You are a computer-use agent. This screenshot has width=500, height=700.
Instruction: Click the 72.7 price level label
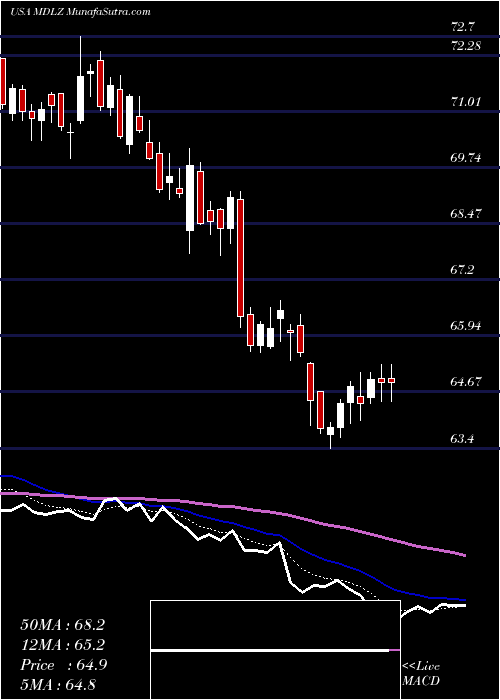point(463,27)
